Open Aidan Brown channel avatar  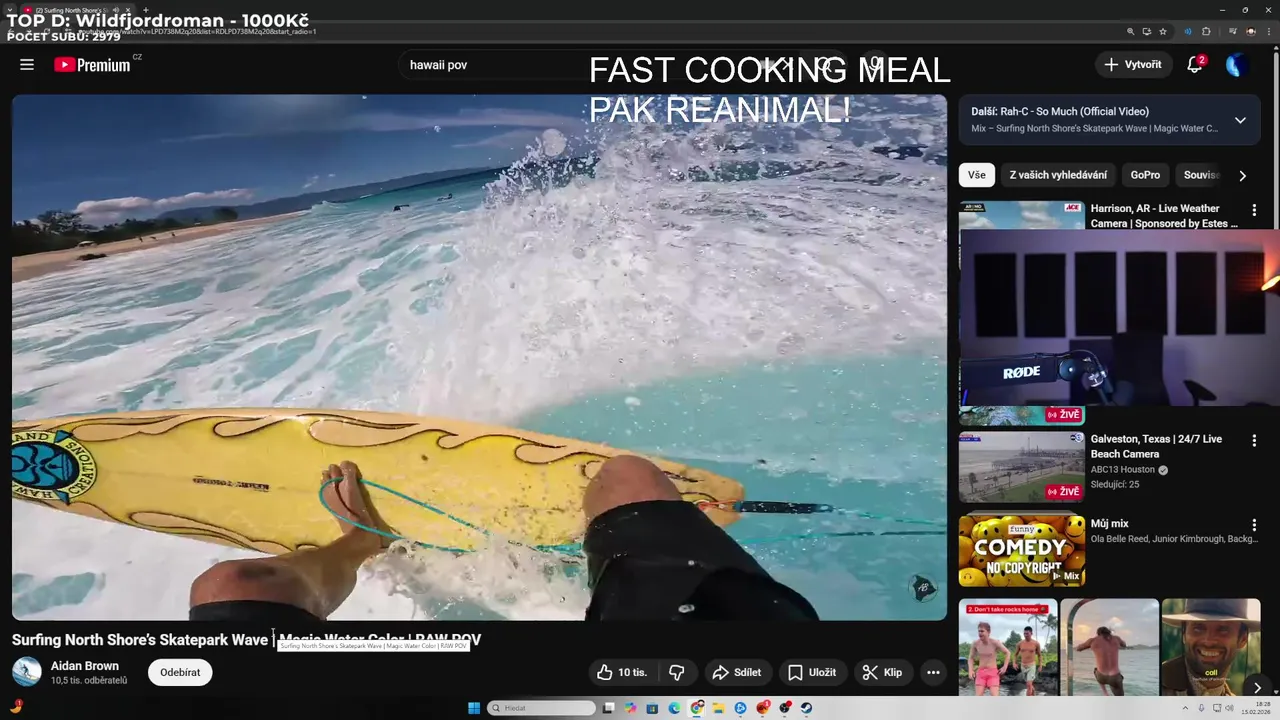click(27, 672)
